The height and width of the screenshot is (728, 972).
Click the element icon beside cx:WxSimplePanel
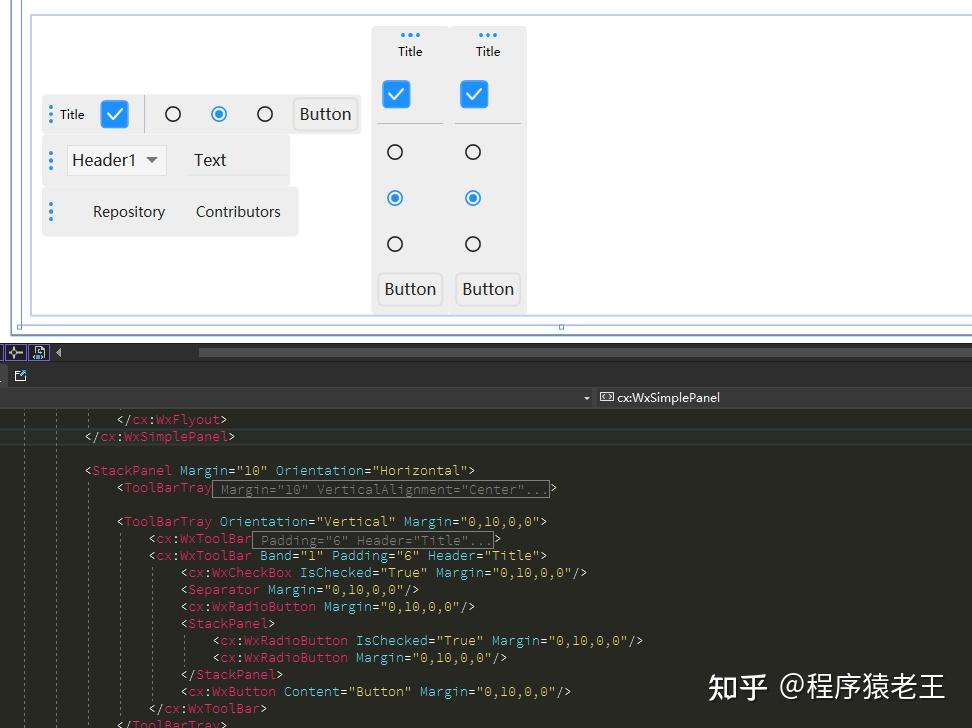[x=607, y=397]
